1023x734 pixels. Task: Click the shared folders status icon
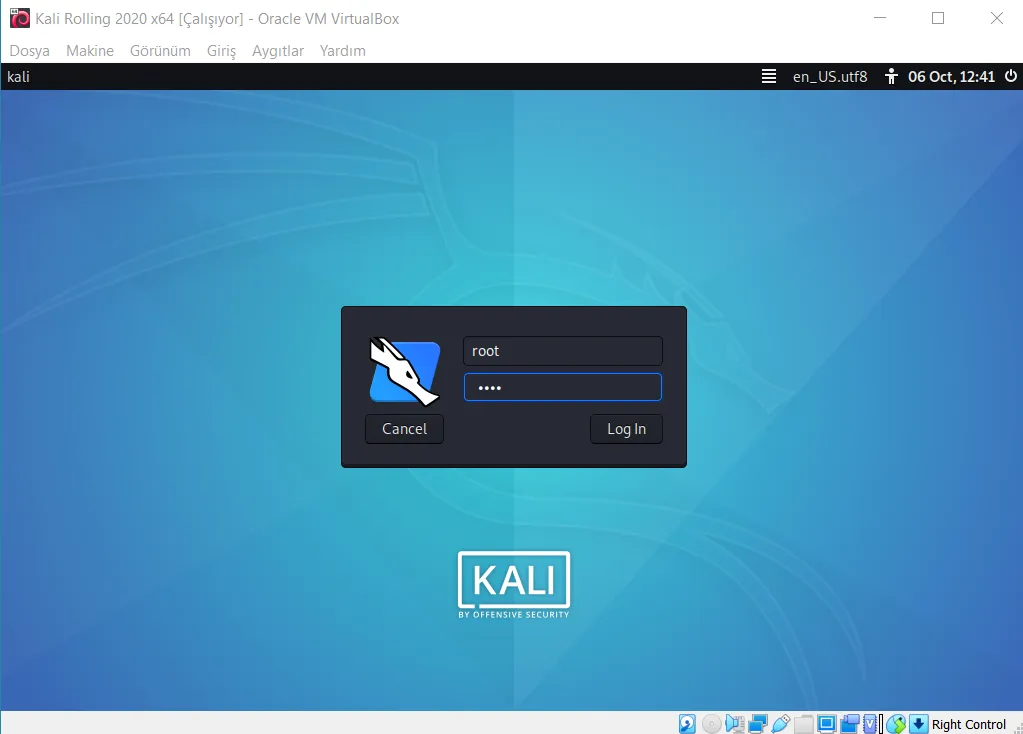pos(804,724)
